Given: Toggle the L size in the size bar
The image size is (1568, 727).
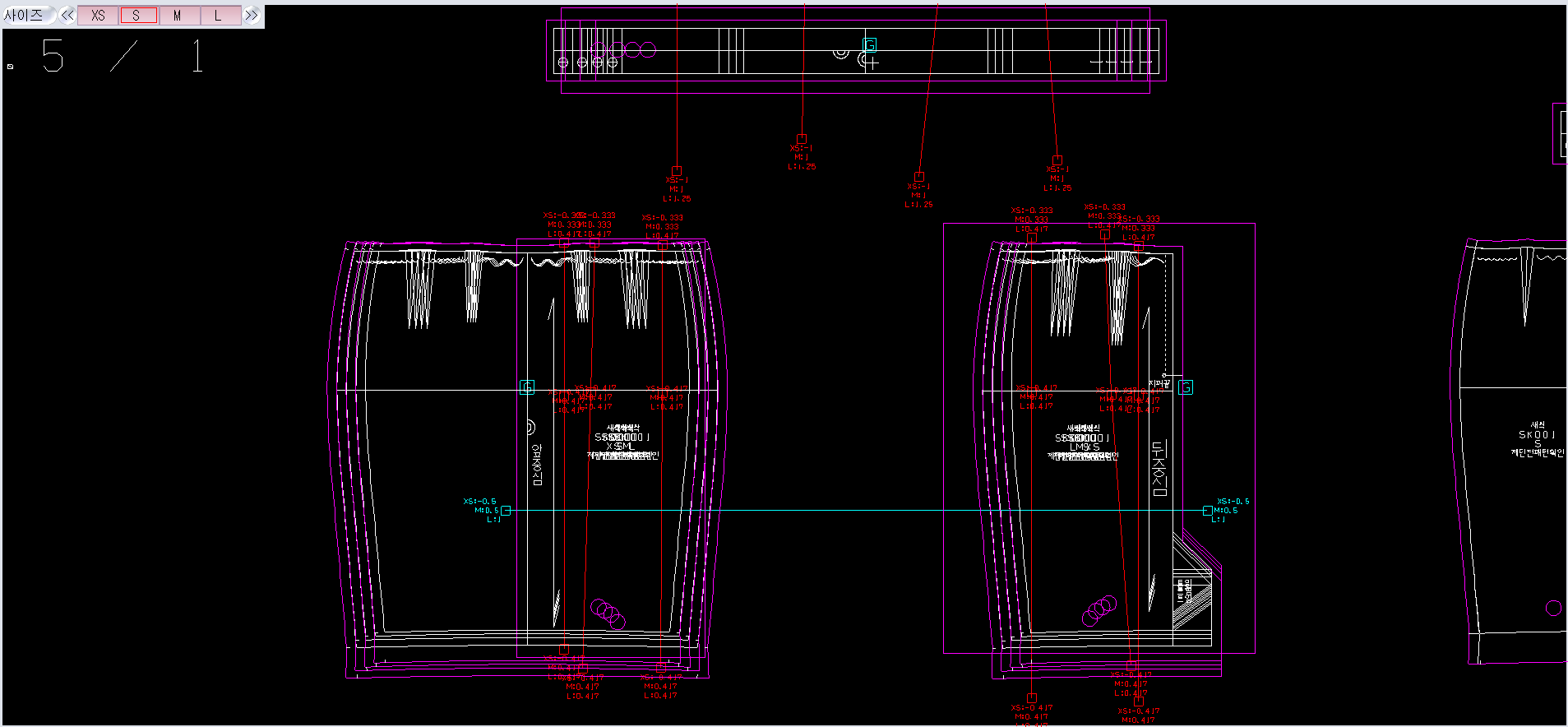Looking at the screenshot, I should click(x=218, y=16).
